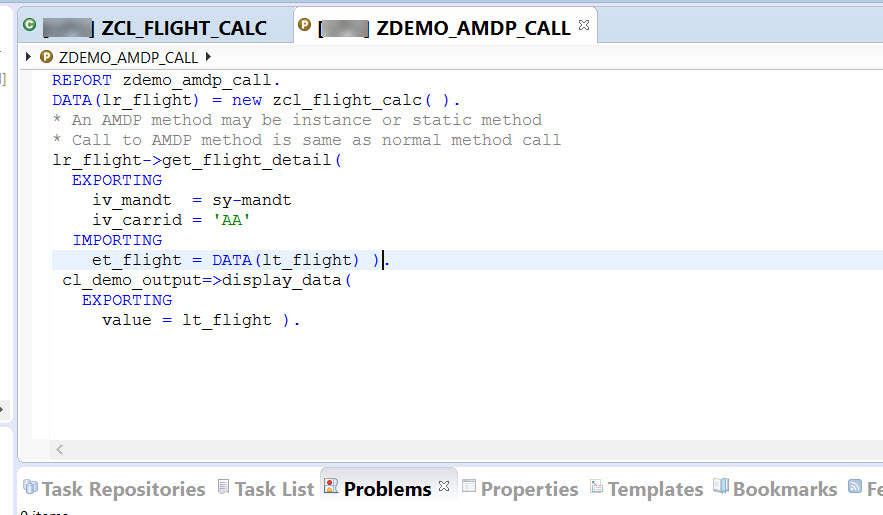Expand the breadcrumb arrow before ZDEMO_AMDP_CALL
The height and width of the screenshot is (515, 883).
pyautogui.click(x=28, y=57)
